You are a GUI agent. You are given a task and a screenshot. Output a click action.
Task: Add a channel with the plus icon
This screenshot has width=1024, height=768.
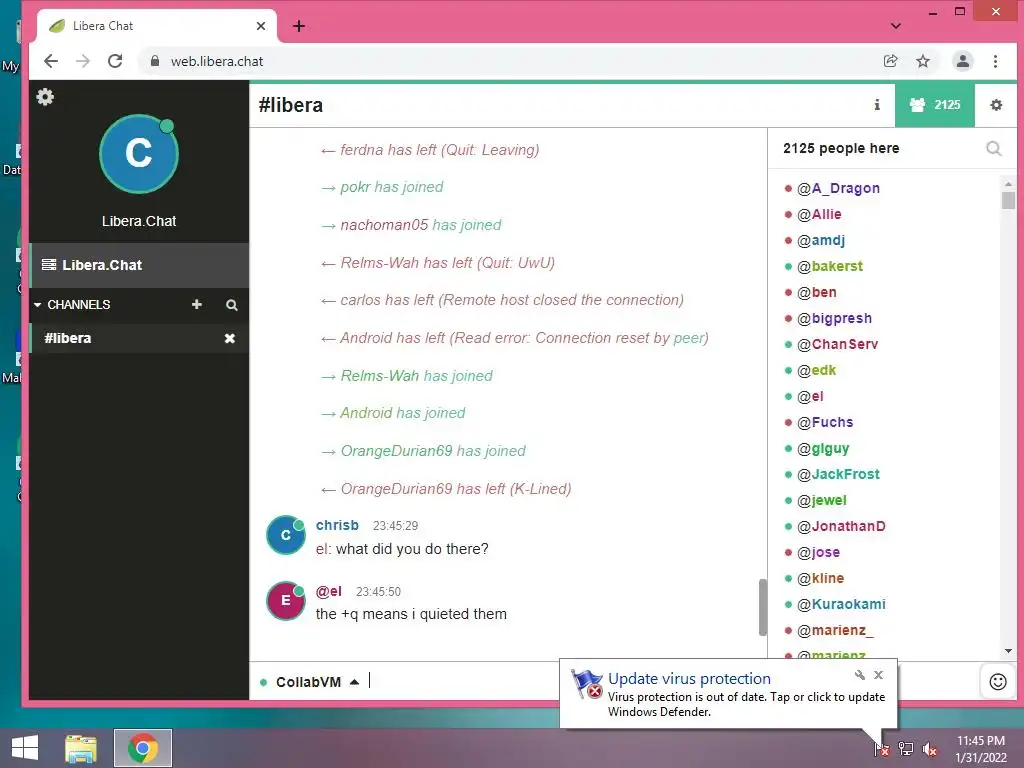tap(197, 304)
